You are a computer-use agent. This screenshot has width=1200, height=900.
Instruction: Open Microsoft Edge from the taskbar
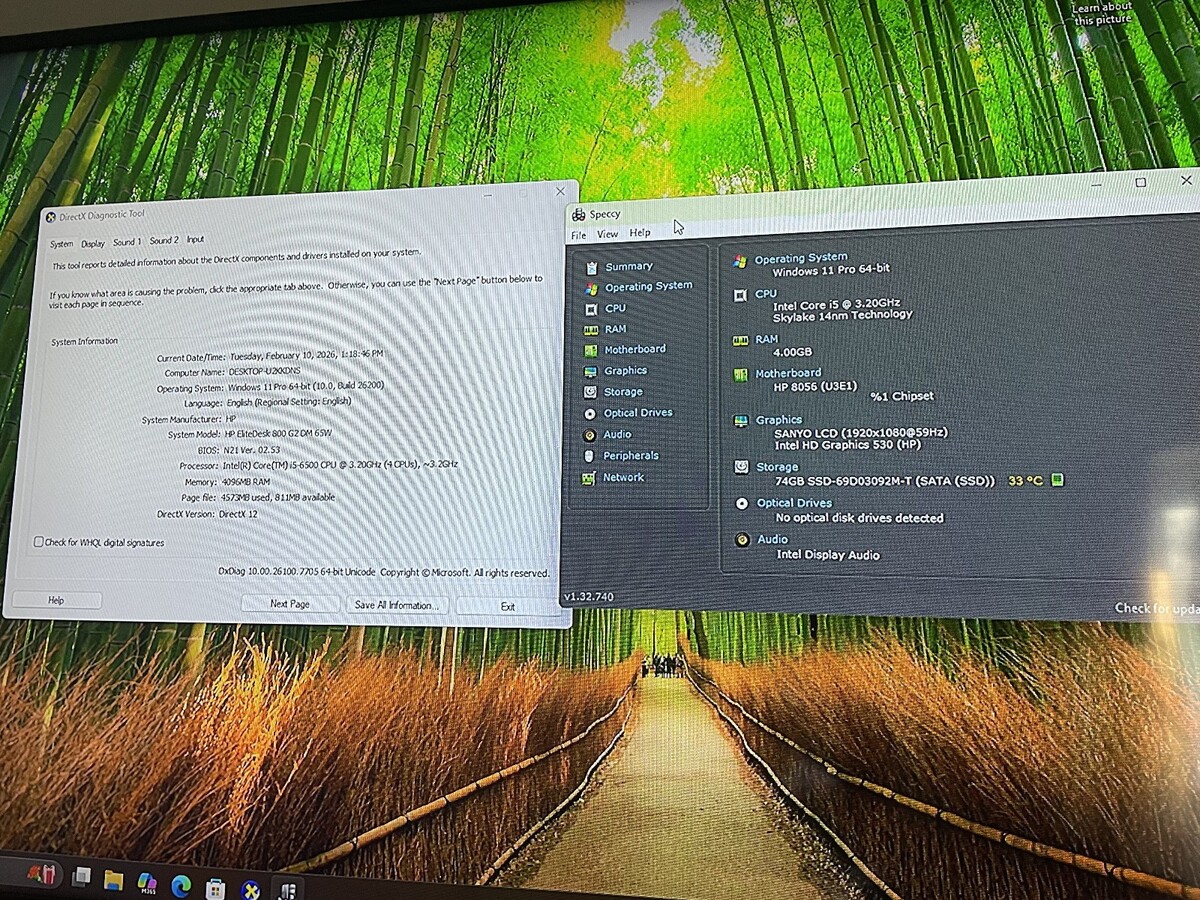pyautogui.click(x=181, y=883)
